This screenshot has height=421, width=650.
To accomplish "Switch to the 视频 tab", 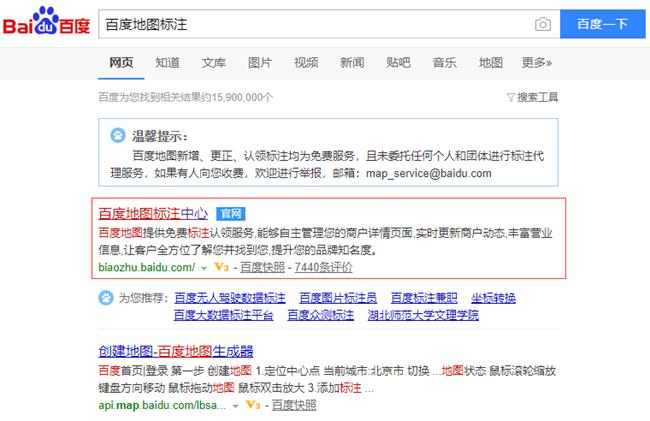I will coord(306,63).
